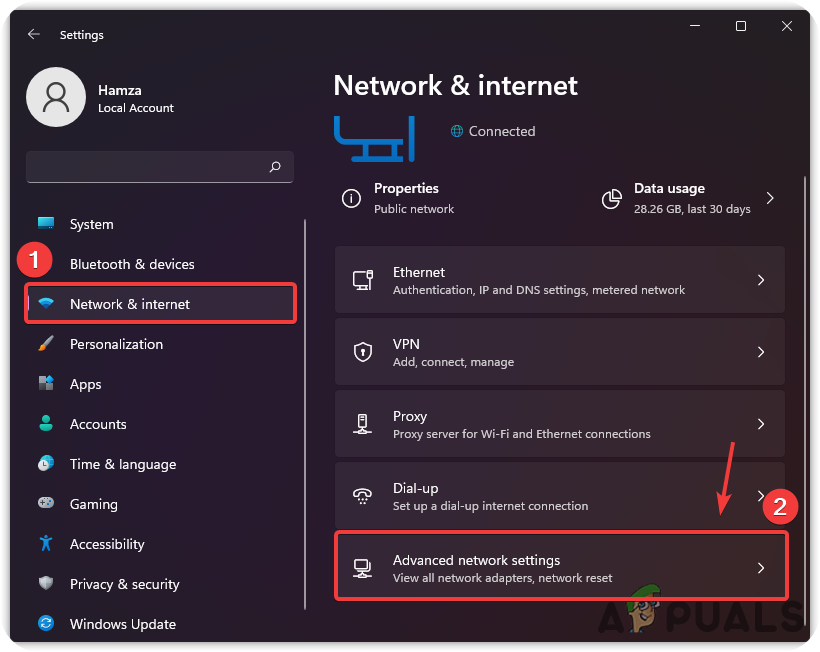Click the Ethernet adapter icon
The height and width of the screenshot is (652, 820).
click(363, 280)
